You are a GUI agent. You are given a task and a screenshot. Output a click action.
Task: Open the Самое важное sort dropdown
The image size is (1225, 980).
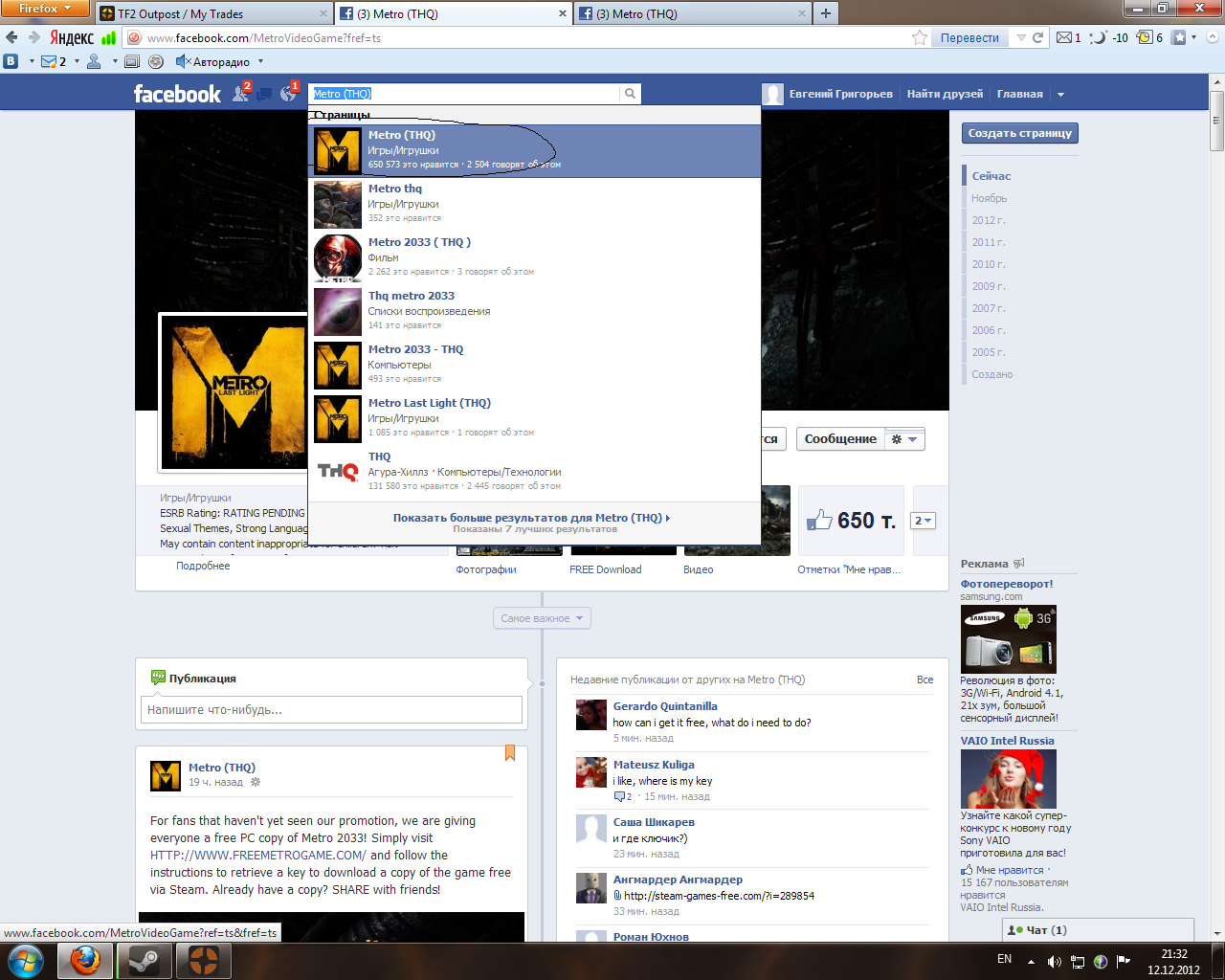(542, 618)
